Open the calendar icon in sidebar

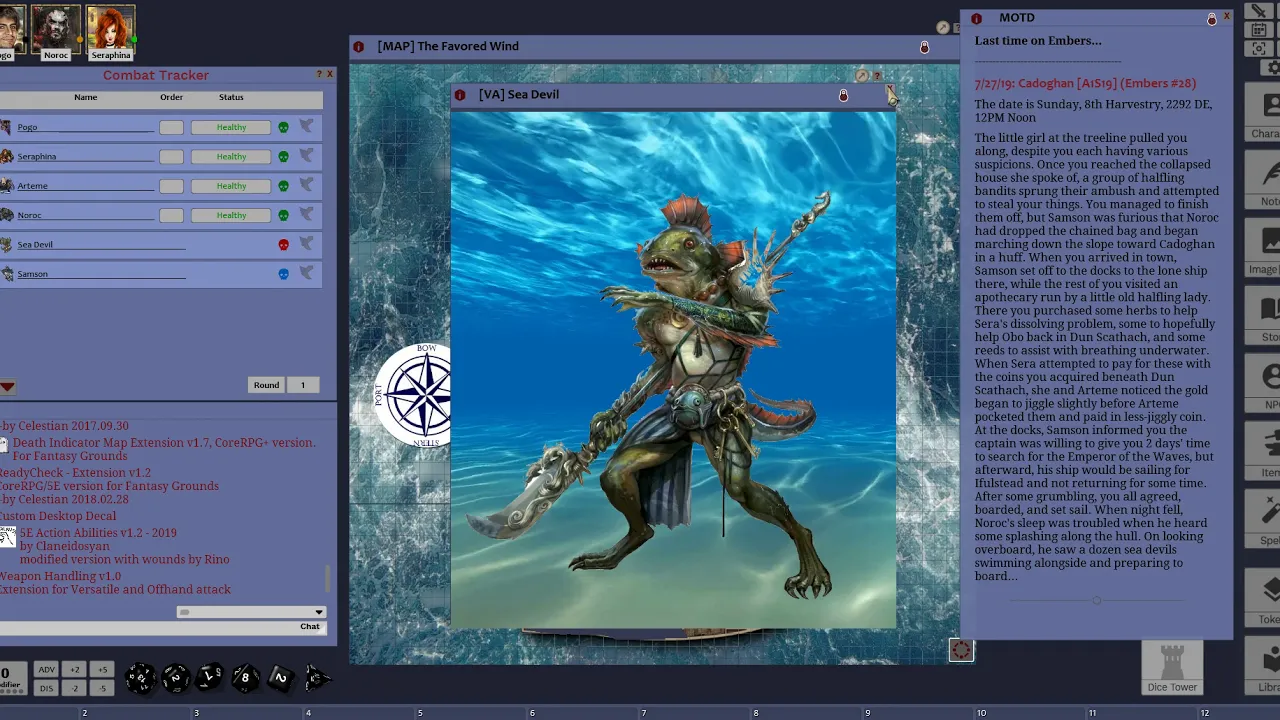[x=1260, y=30]
